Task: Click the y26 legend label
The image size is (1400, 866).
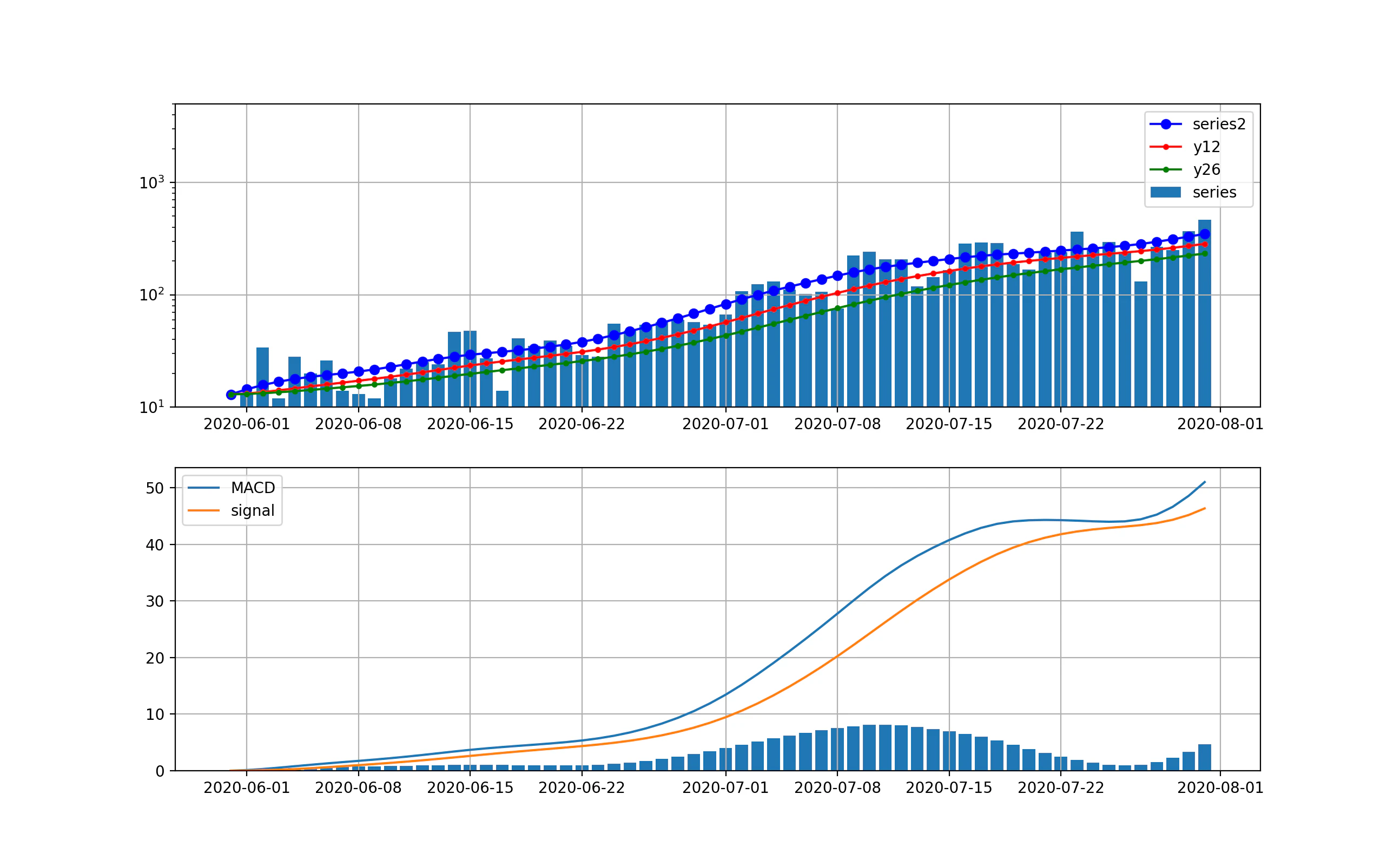Action: pyautogui.click(x=1206, y=169)
